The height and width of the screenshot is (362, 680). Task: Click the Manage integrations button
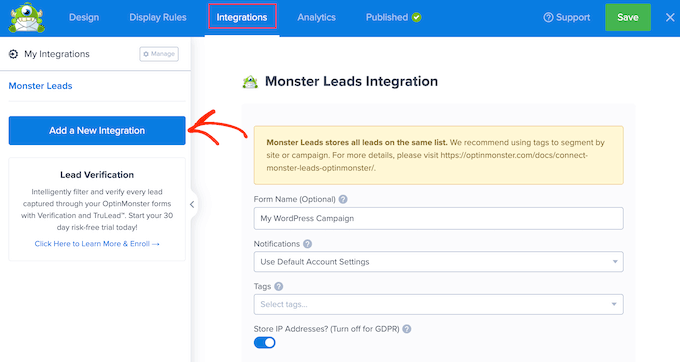(x=159, y=54)
